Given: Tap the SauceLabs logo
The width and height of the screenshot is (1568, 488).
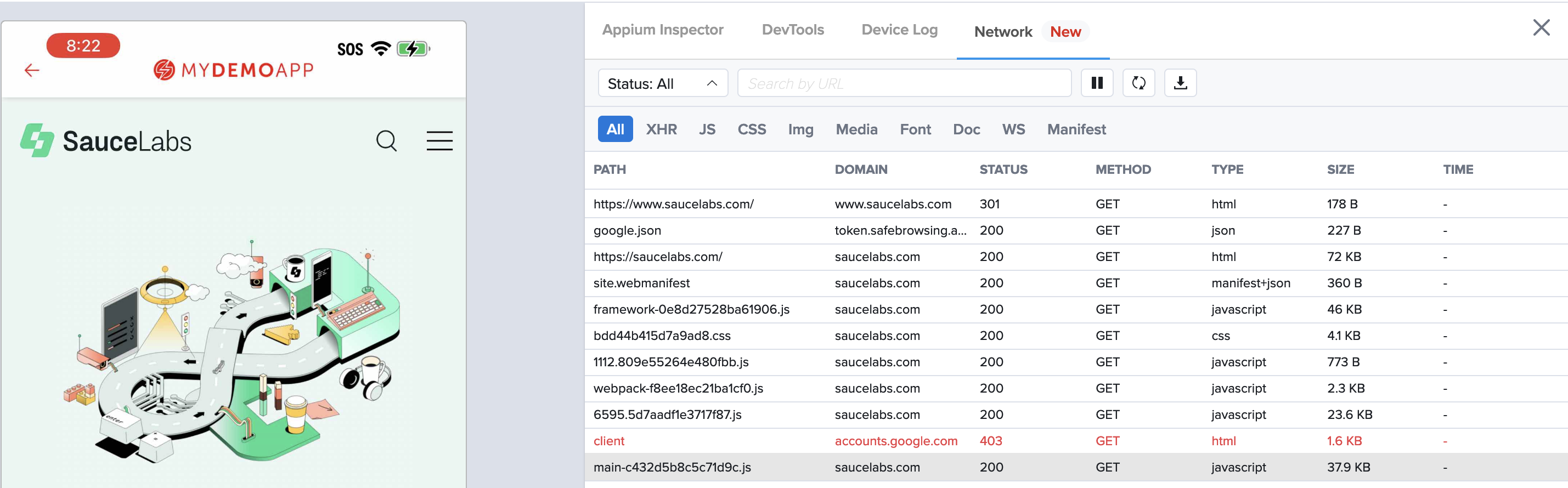Looking at the screenshot, I should click(106, 140).
